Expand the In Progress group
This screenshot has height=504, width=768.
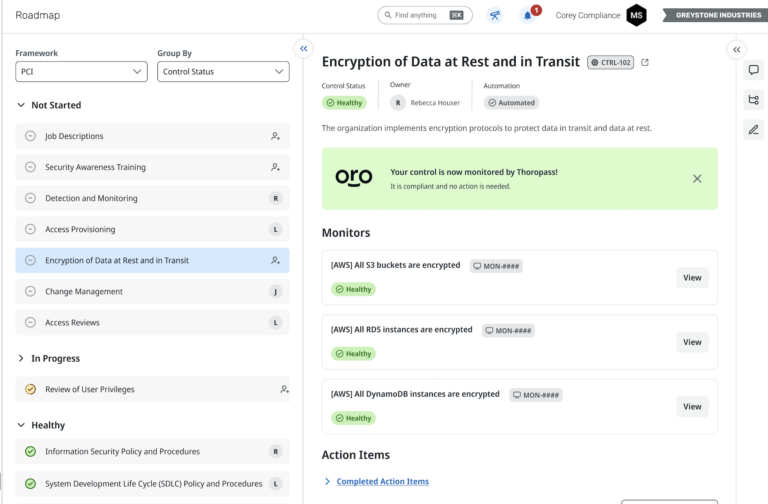coord(21,358)
